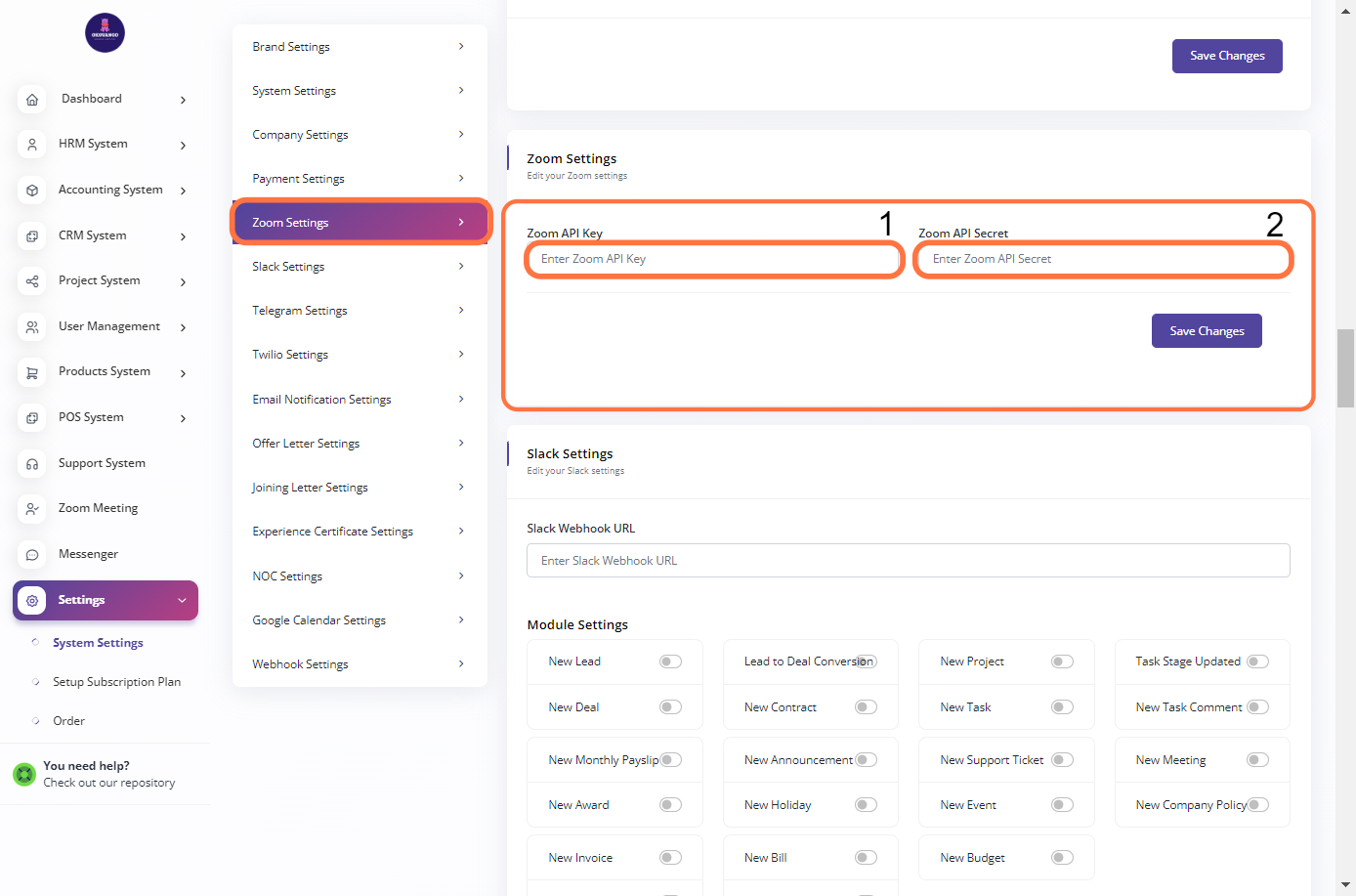
Task: Turn on the New Invoice toggle
Action: (x=670, y=858)
